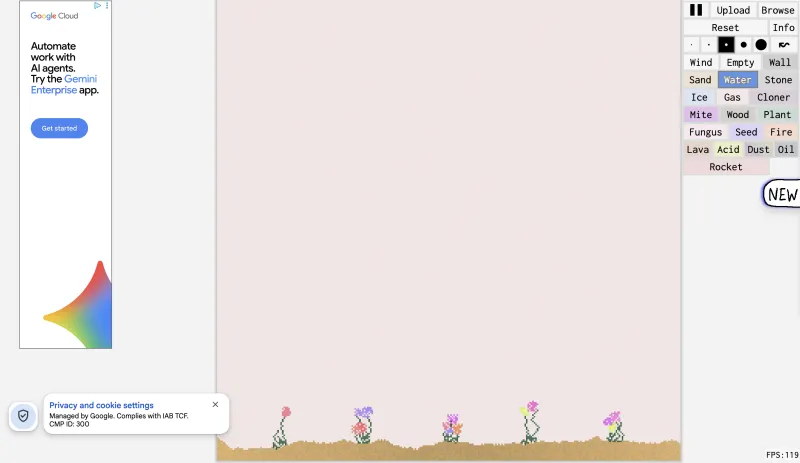The width and height of the screenshot is (800, 463).
Task: Select the second smallest brush size
Action: tap(709, 45)
